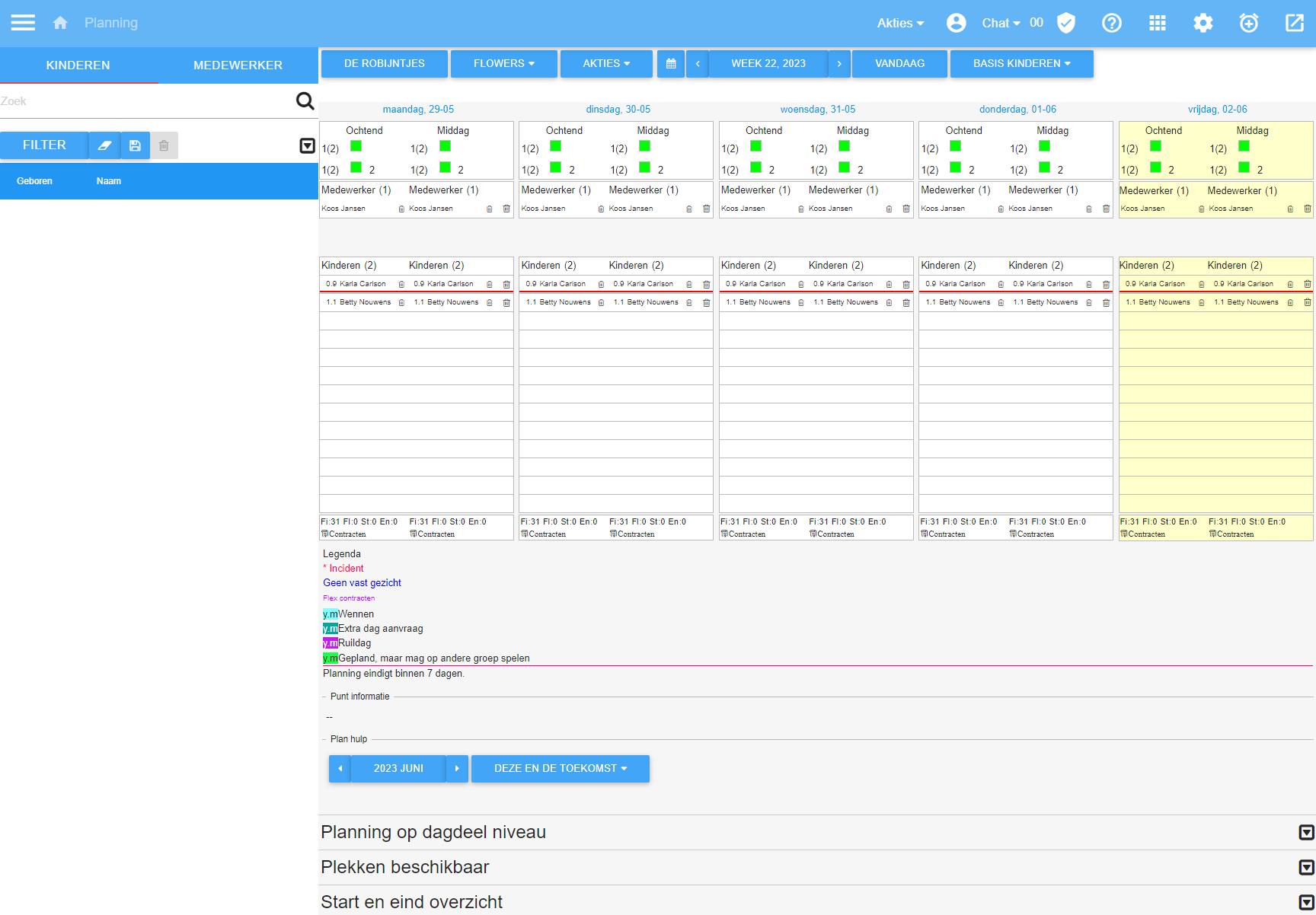This screenshot has width=1316, height=915.
Task: Open the AKTIES dropdown beside FLOWERS
Action: [x=606, y=64]
